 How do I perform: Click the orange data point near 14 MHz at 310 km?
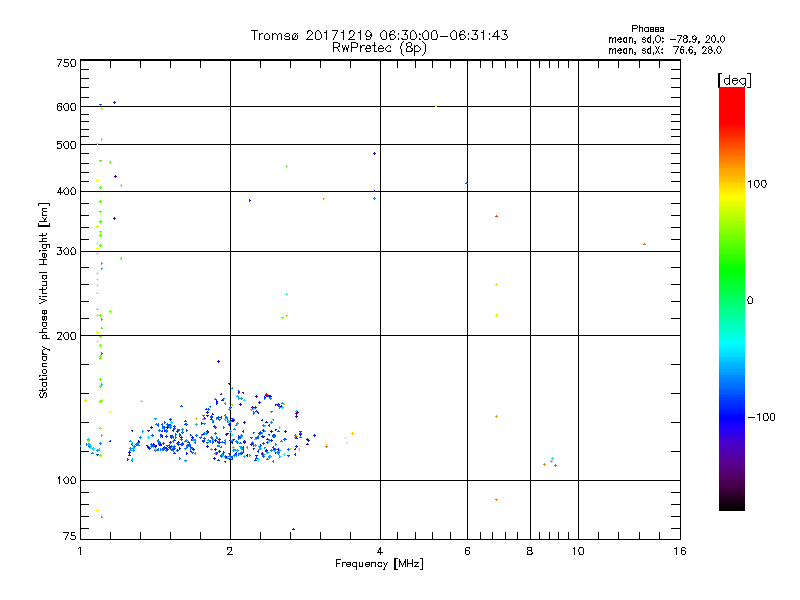pyautogui.click(x=644, y=244)
